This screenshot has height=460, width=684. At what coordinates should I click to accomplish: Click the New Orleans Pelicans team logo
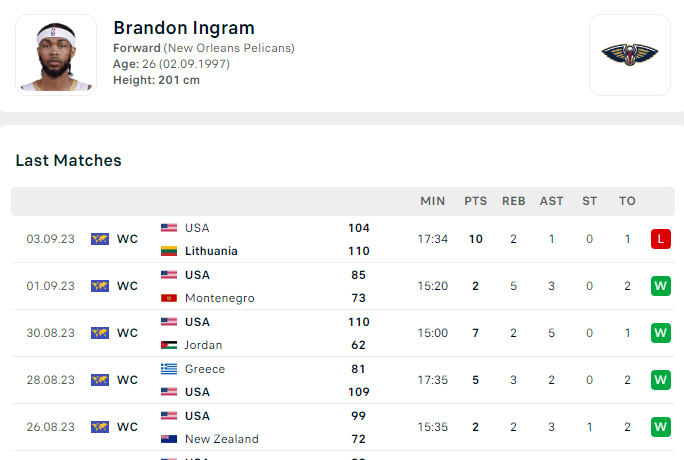tap(629, 55)
